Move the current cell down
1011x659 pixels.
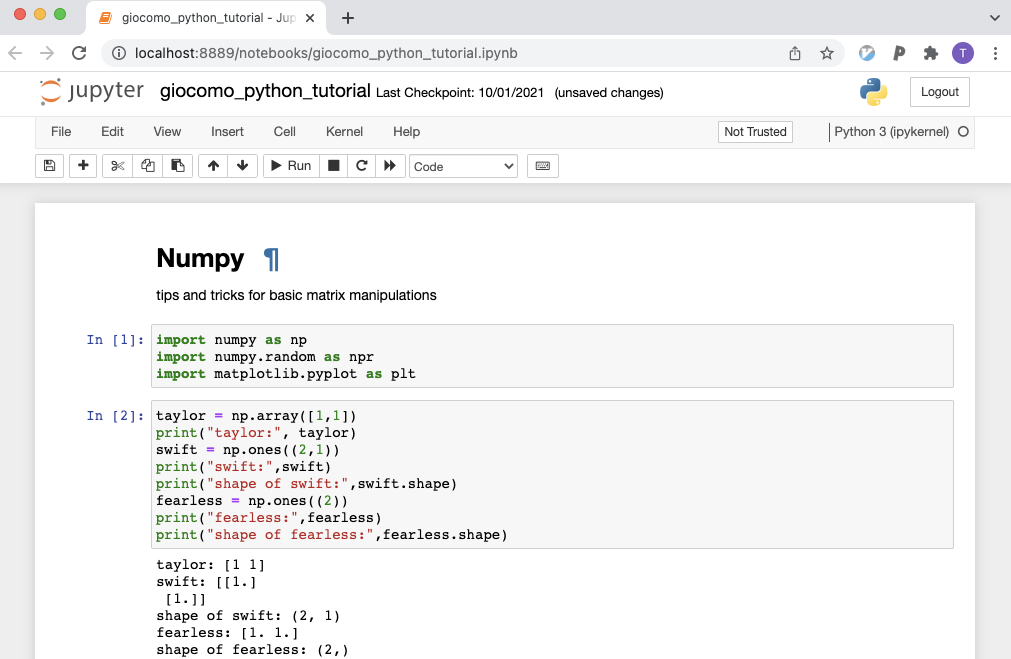coord(242,165)
